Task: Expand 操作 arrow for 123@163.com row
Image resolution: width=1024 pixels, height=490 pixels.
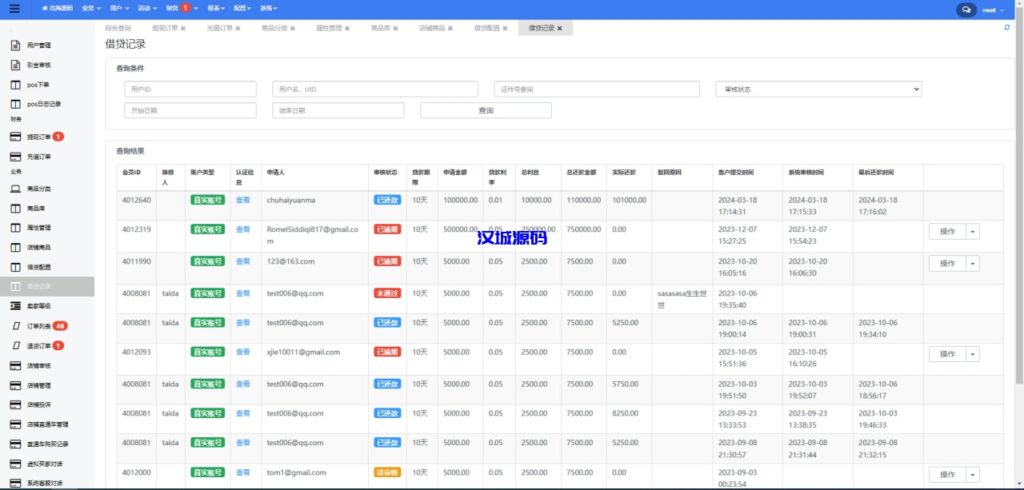Action: pyautogui.click(x=973, y=263)
